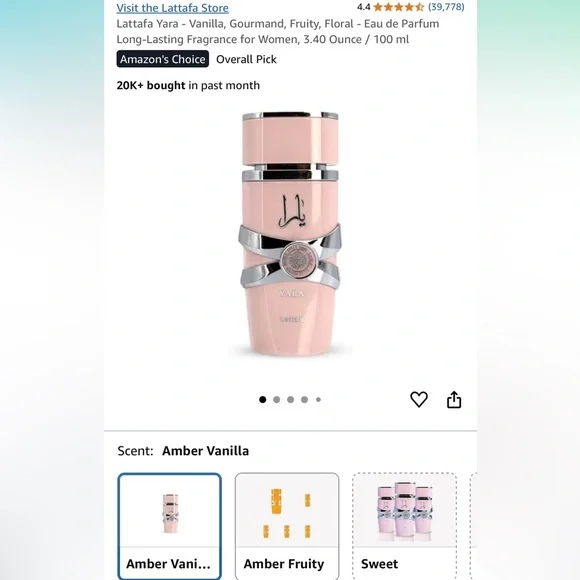Tap the Amazon's Choice badge
Image resolution: width=580 pixels, height=580 pixels.
[x=163, y=59]
